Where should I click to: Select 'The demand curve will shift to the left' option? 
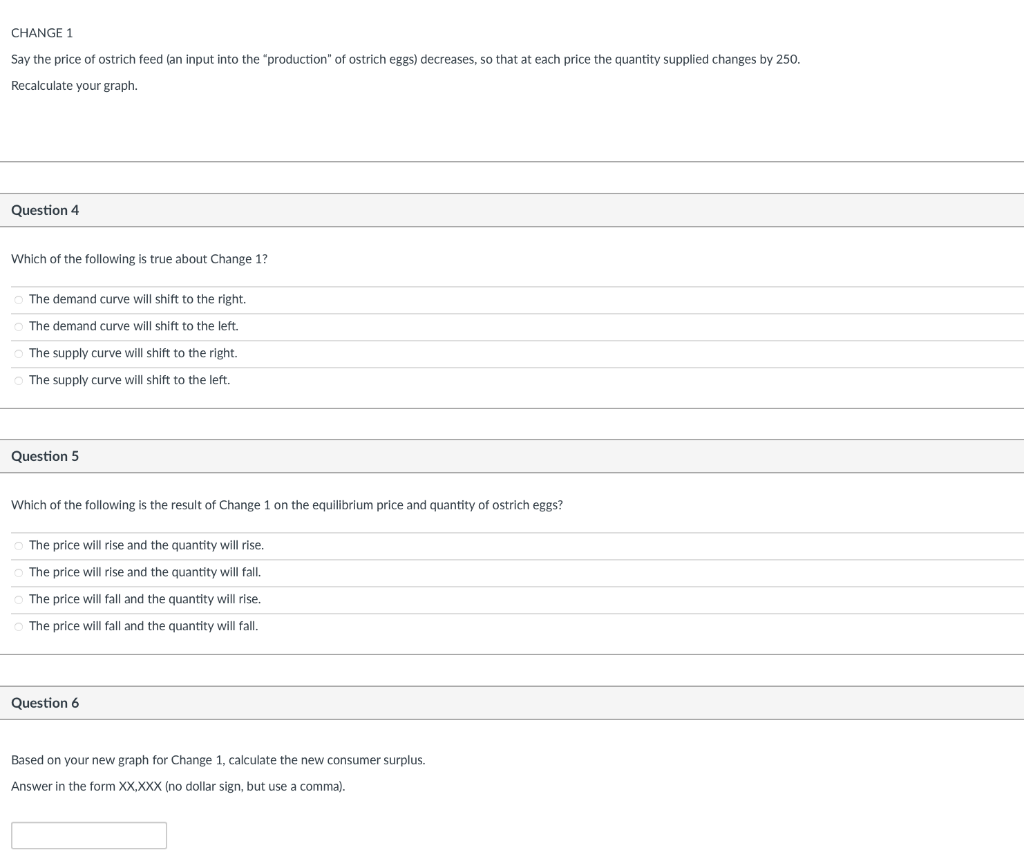[18, 327]
